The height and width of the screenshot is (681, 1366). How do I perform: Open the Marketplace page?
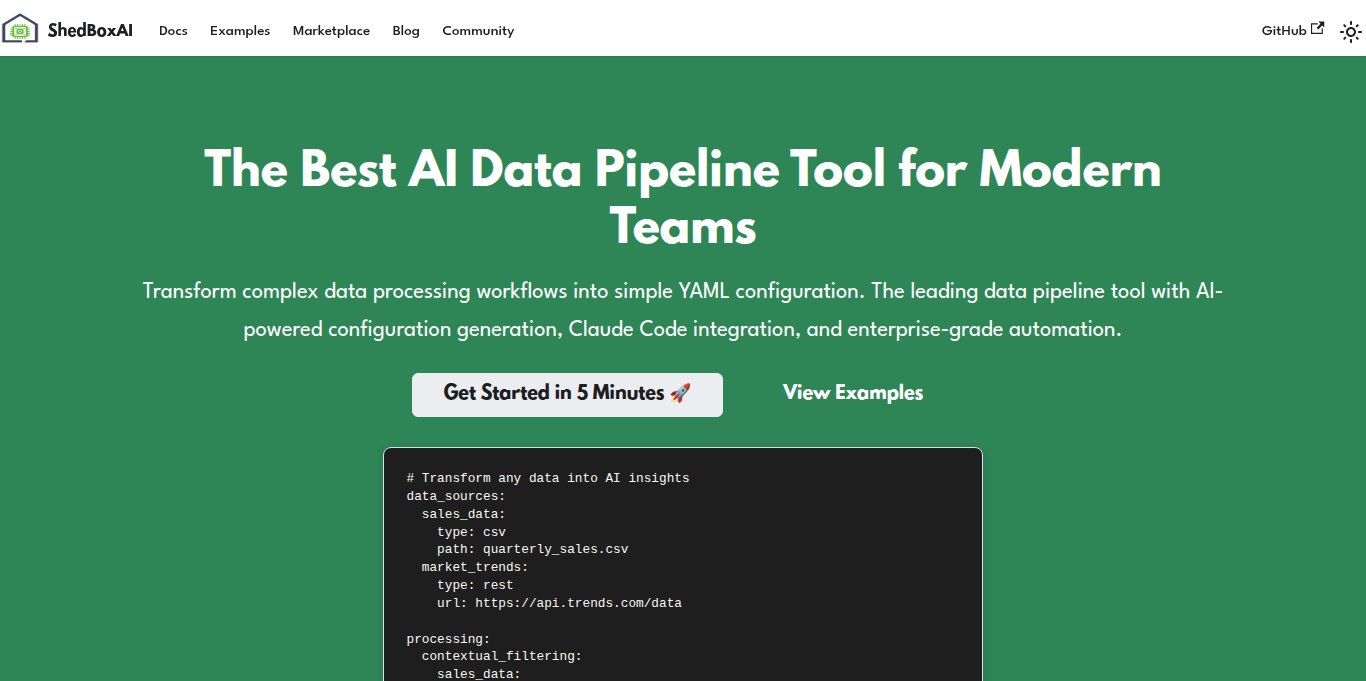[331, 31]
